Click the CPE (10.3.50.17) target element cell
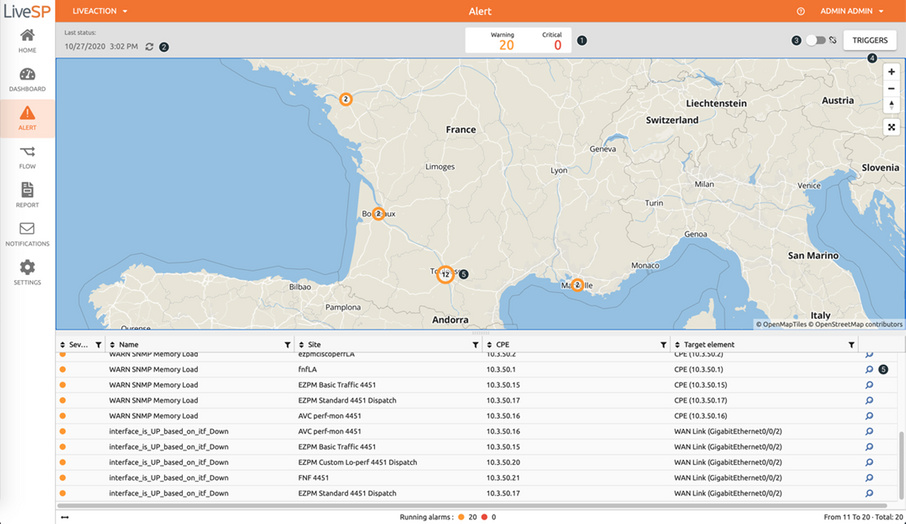 click(x=700, y=400)
